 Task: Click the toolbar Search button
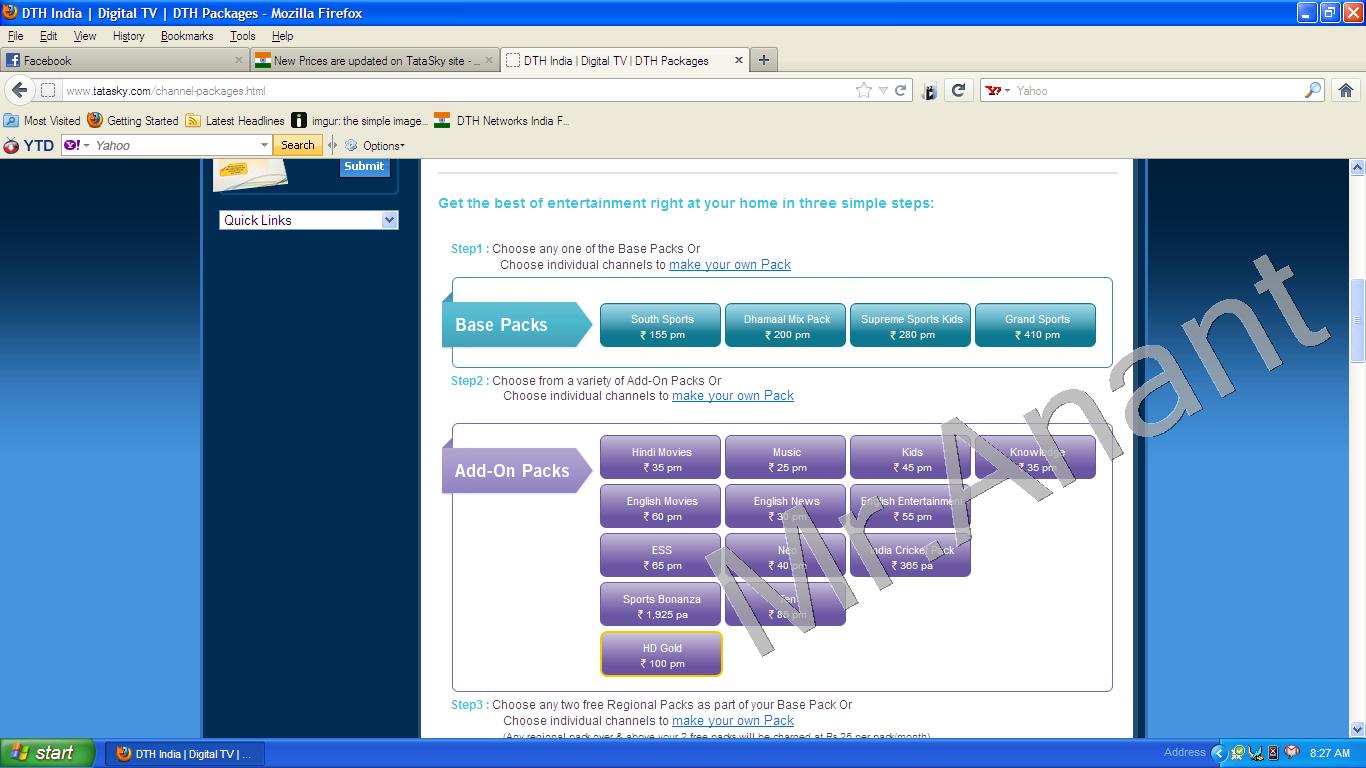(297, 145)
